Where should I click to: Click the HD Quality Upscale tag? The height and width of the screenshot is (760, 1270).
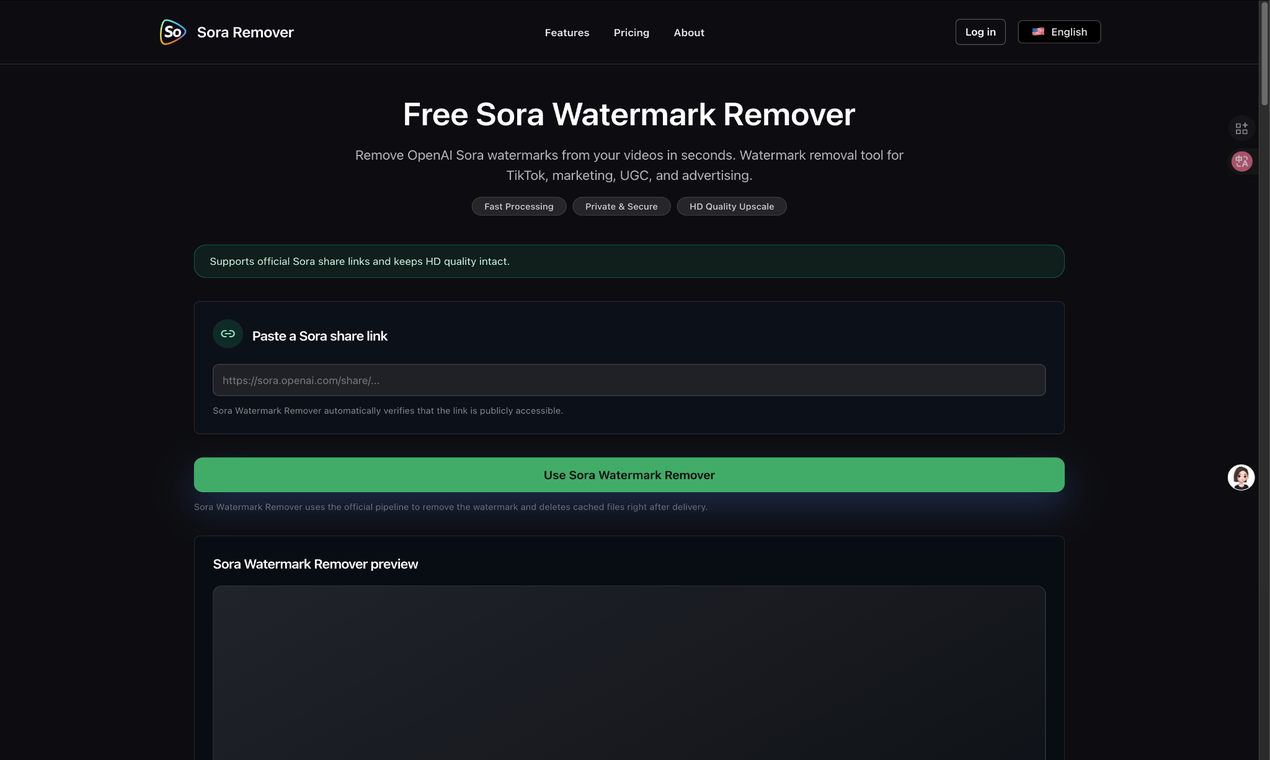[731, 206]
